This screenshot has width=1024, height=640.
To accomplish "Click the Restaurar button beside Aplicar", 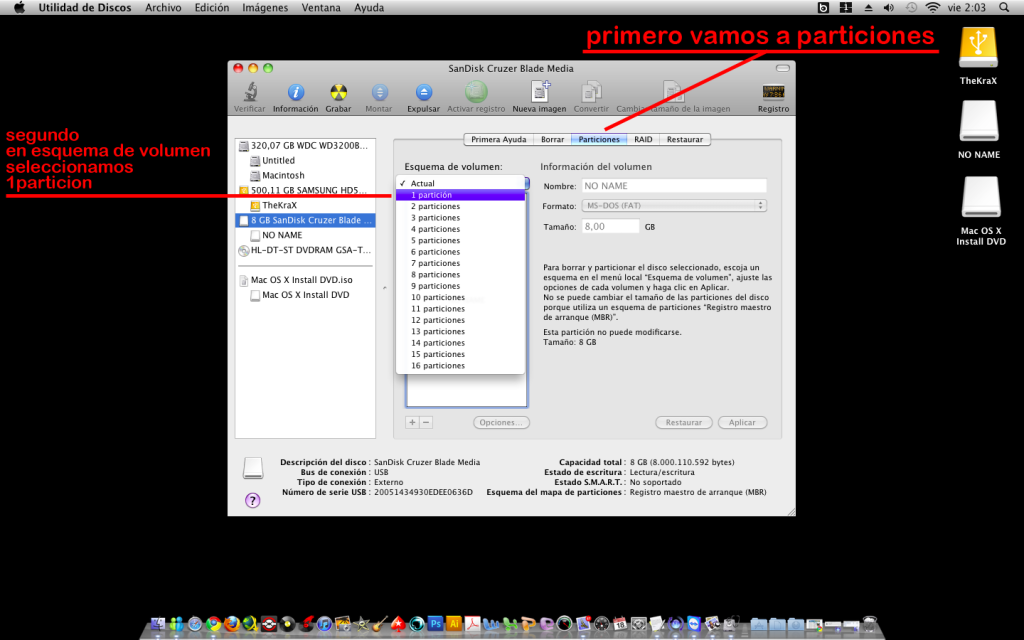I will 684,423.
